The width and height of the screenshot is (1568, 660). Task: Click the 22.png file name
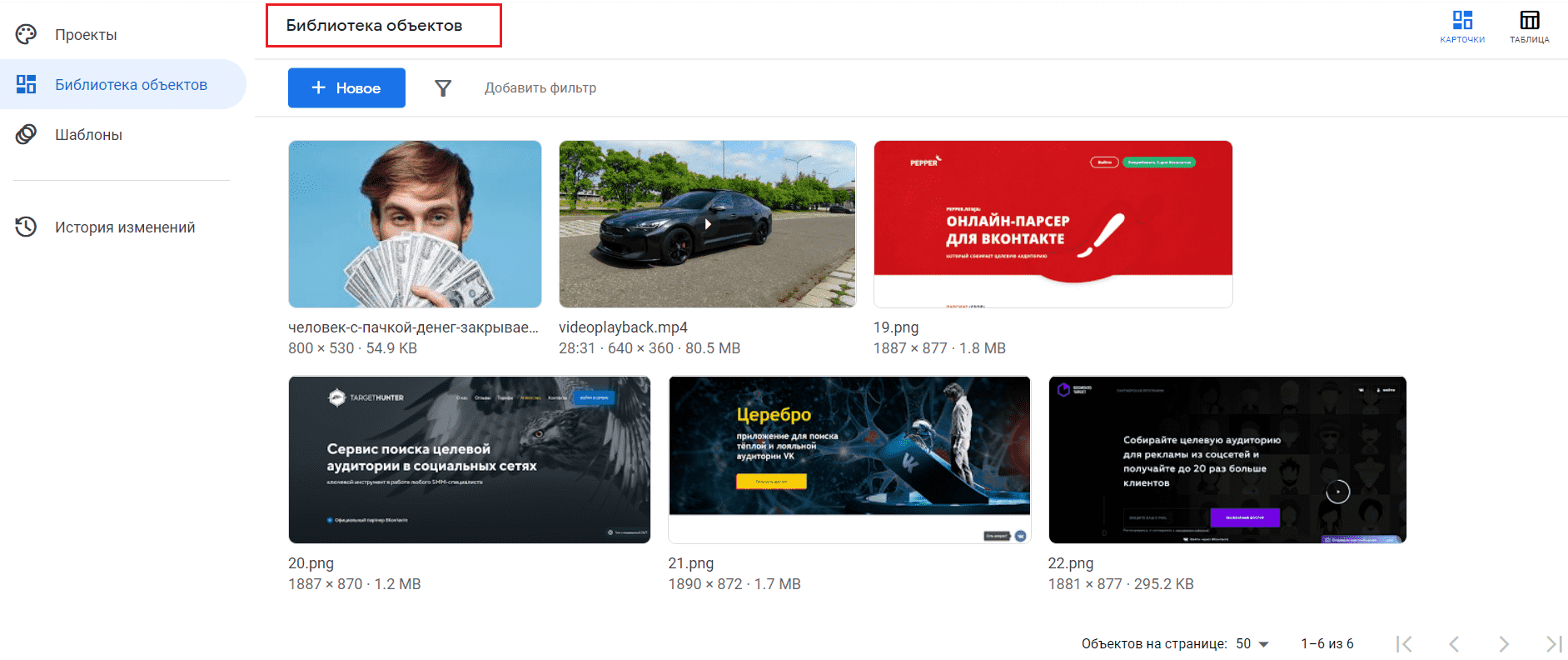[1070, 563]
